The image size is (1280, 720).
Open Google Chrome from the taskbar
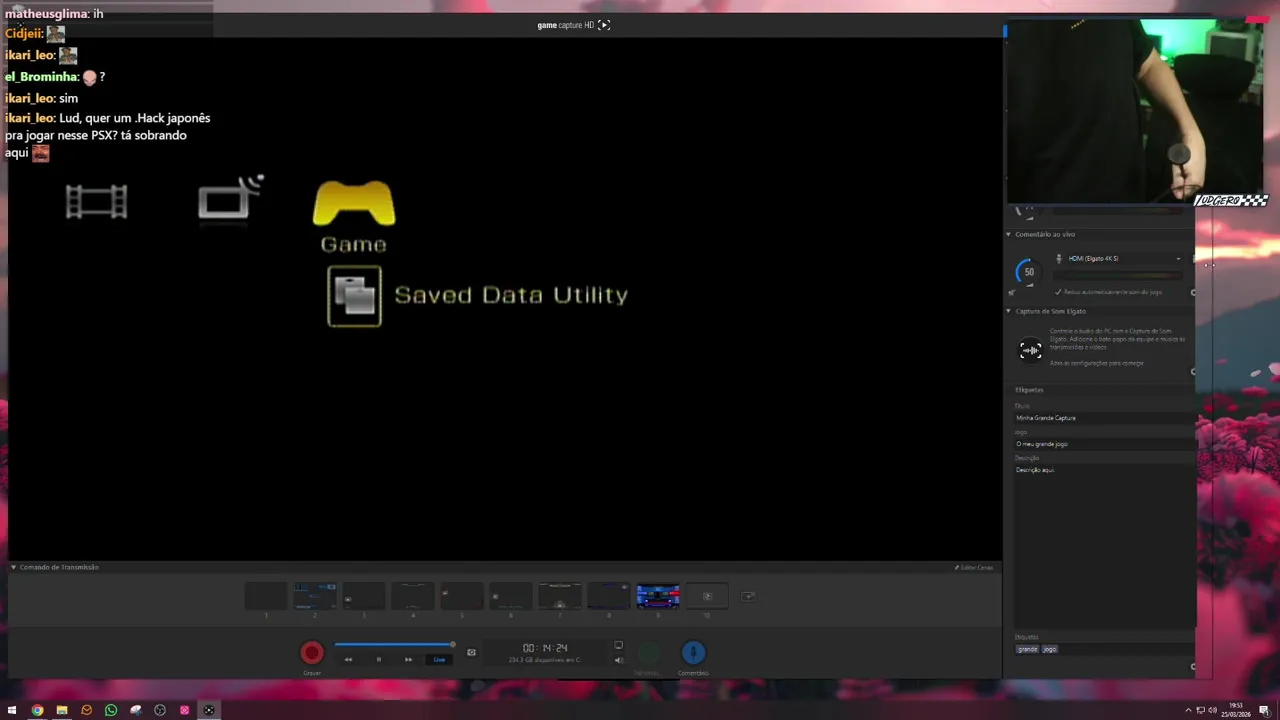(37, 710)
